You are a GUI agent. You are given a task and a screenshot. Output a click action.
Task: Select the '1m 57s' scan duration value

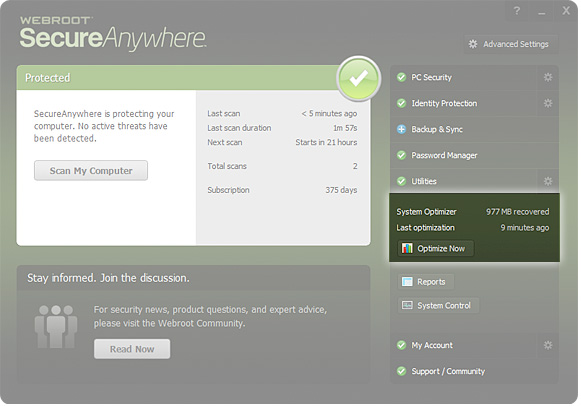point(345,128)
